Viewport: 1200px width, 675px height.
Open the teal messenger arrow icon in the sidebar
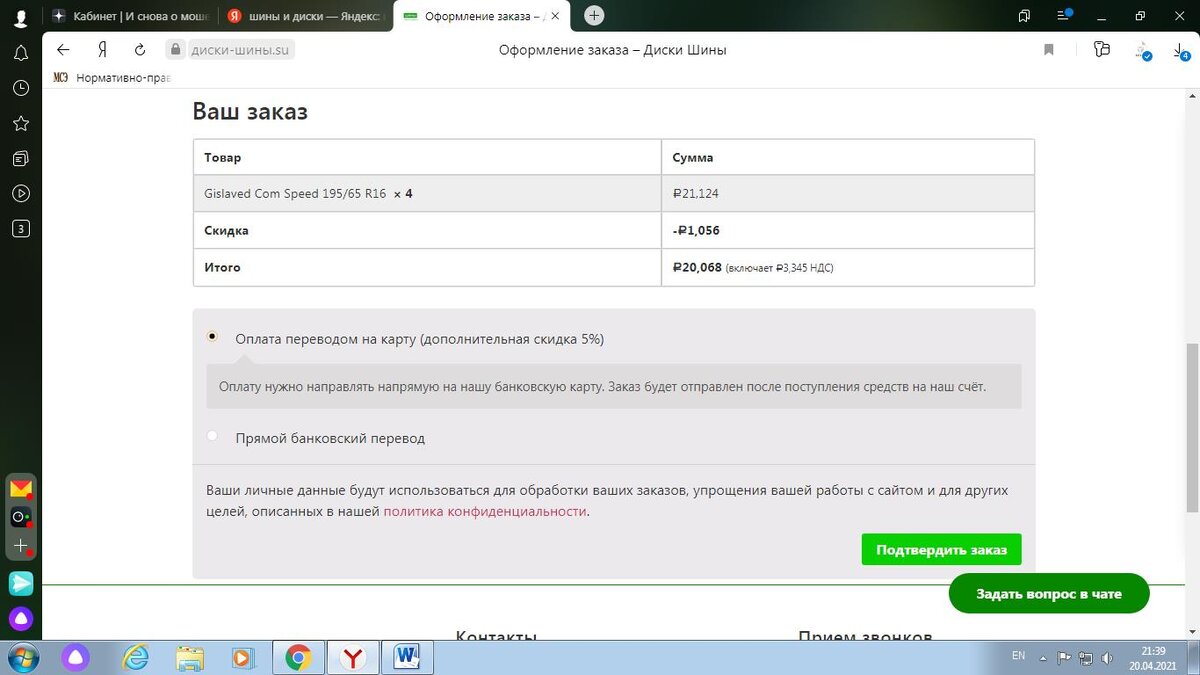point(21,583)
